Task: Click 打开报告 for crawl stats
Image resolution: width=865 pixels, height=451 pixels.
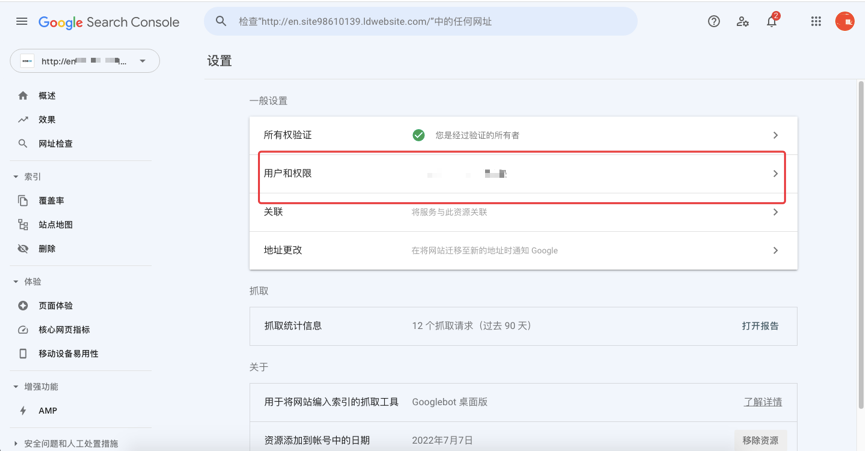Action: click(x=760, y=326)
